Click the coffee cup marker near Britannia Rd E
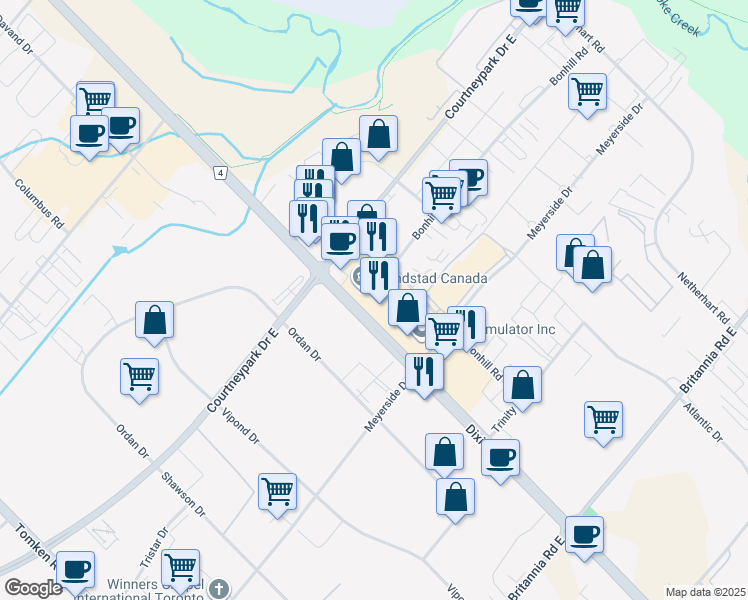 [584, 534]
